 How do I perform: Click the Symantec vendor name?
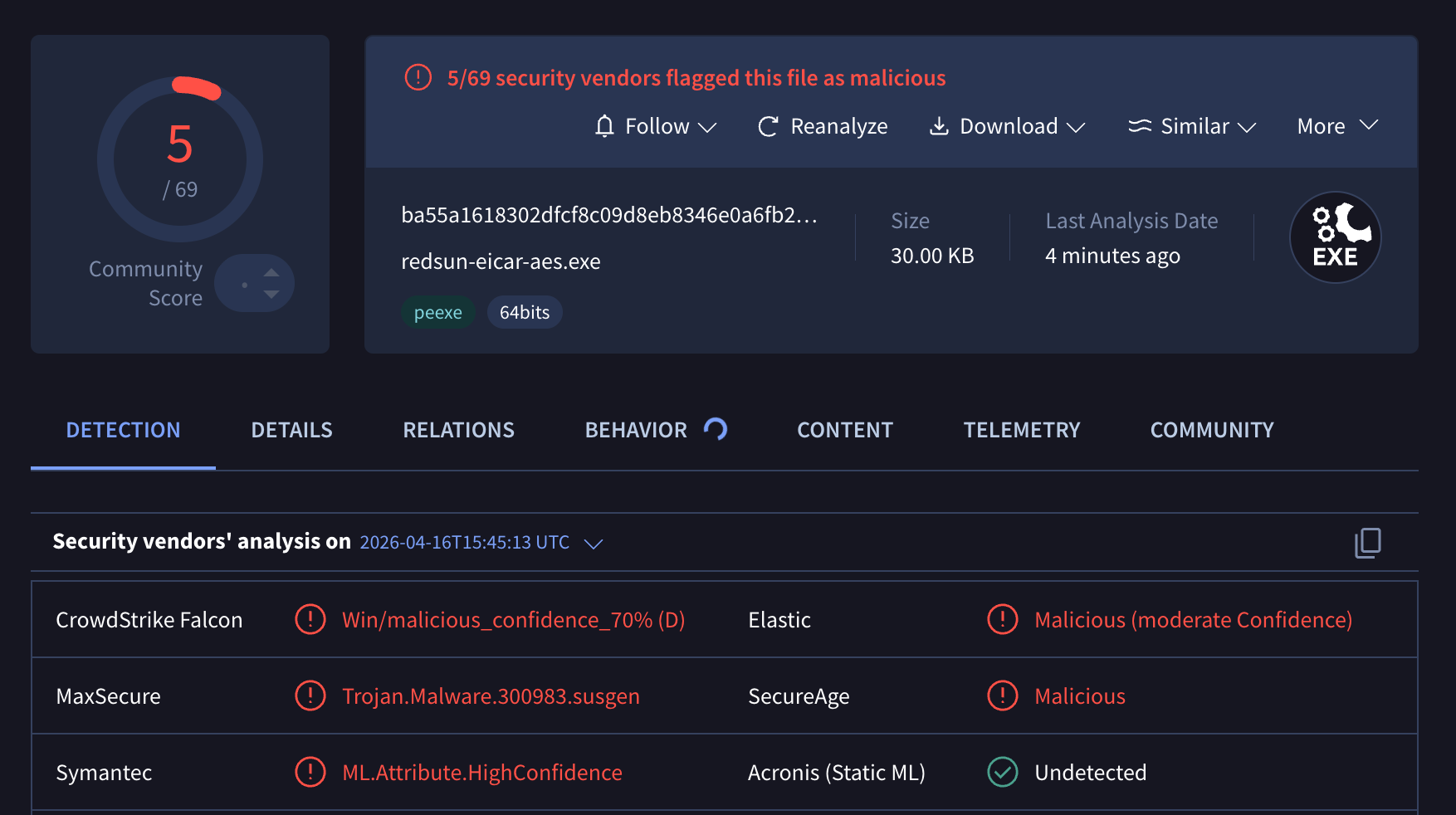104,773
